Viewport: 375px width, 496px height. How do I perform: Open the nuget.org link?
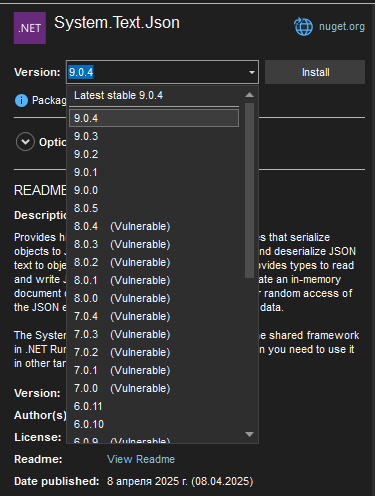[x=342, y=26]
